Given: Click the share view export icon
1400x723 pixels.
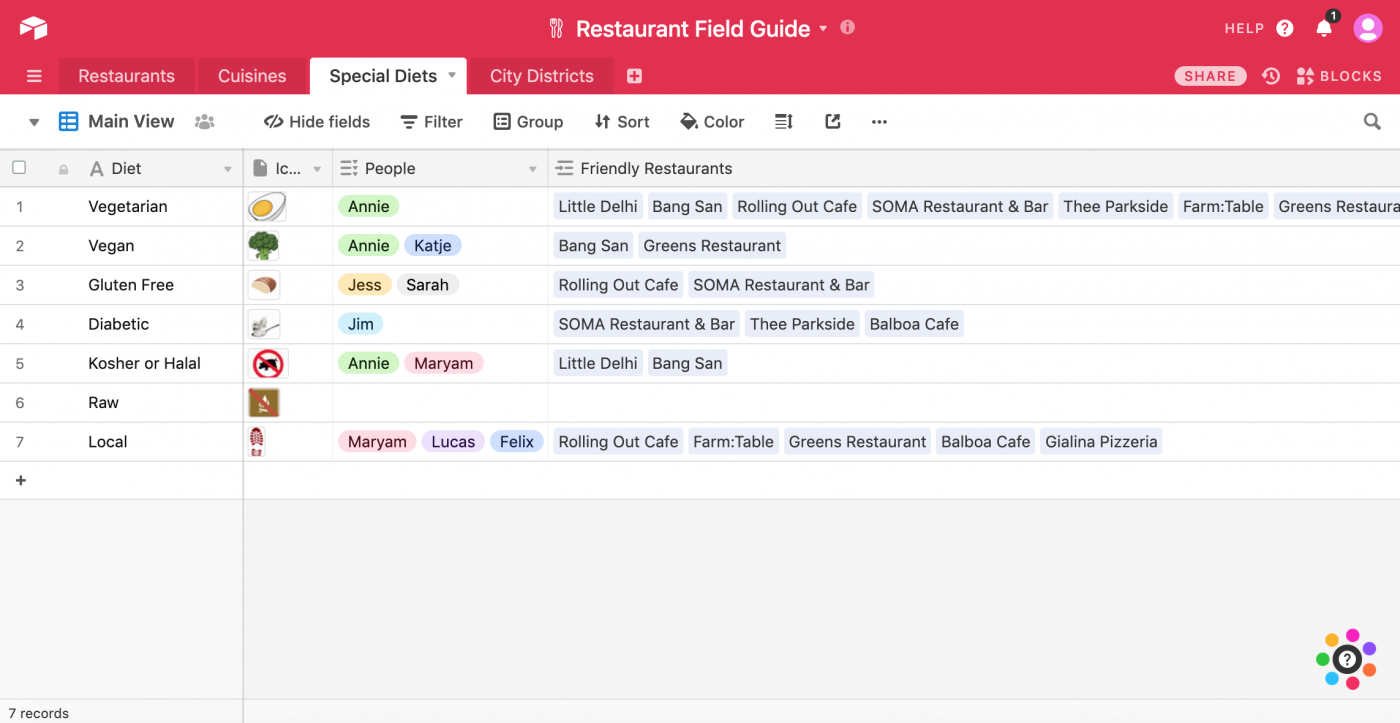Looking at the screenshot, I should point(832,121).
